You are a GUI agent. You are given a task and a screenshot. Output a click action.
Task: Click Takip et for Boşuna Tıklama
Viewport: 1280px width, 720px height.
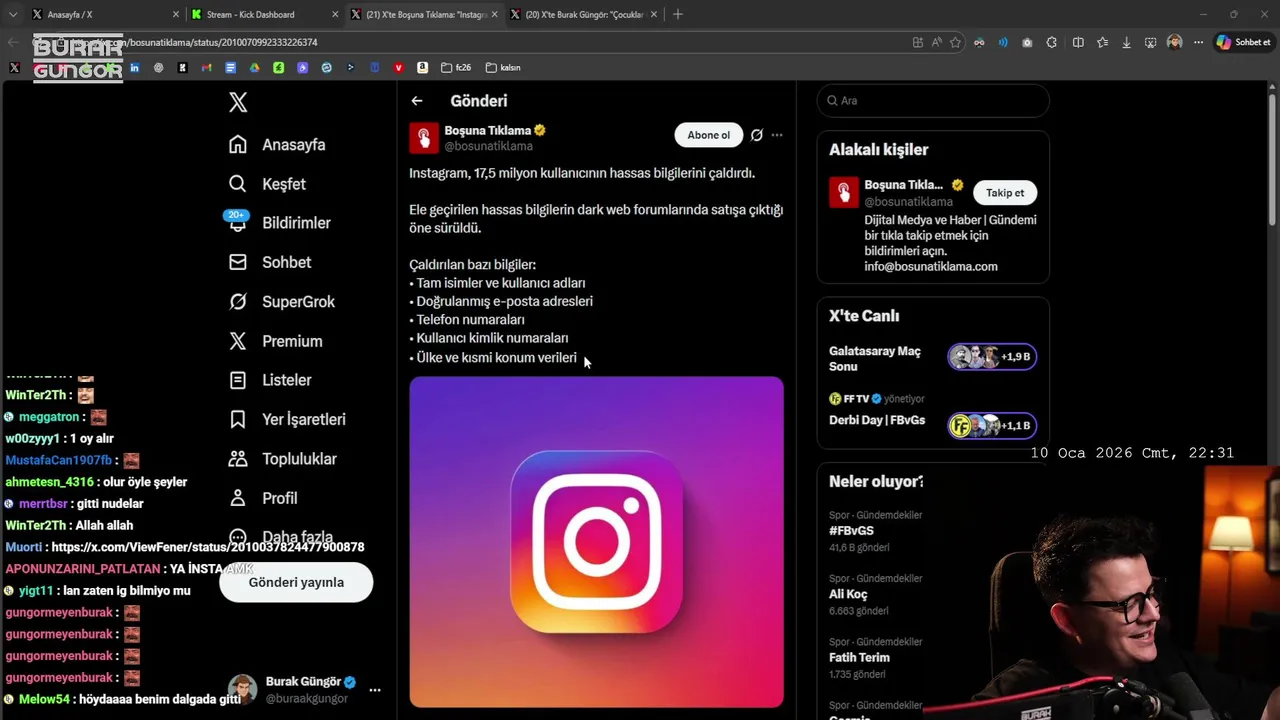(1005, 193)
